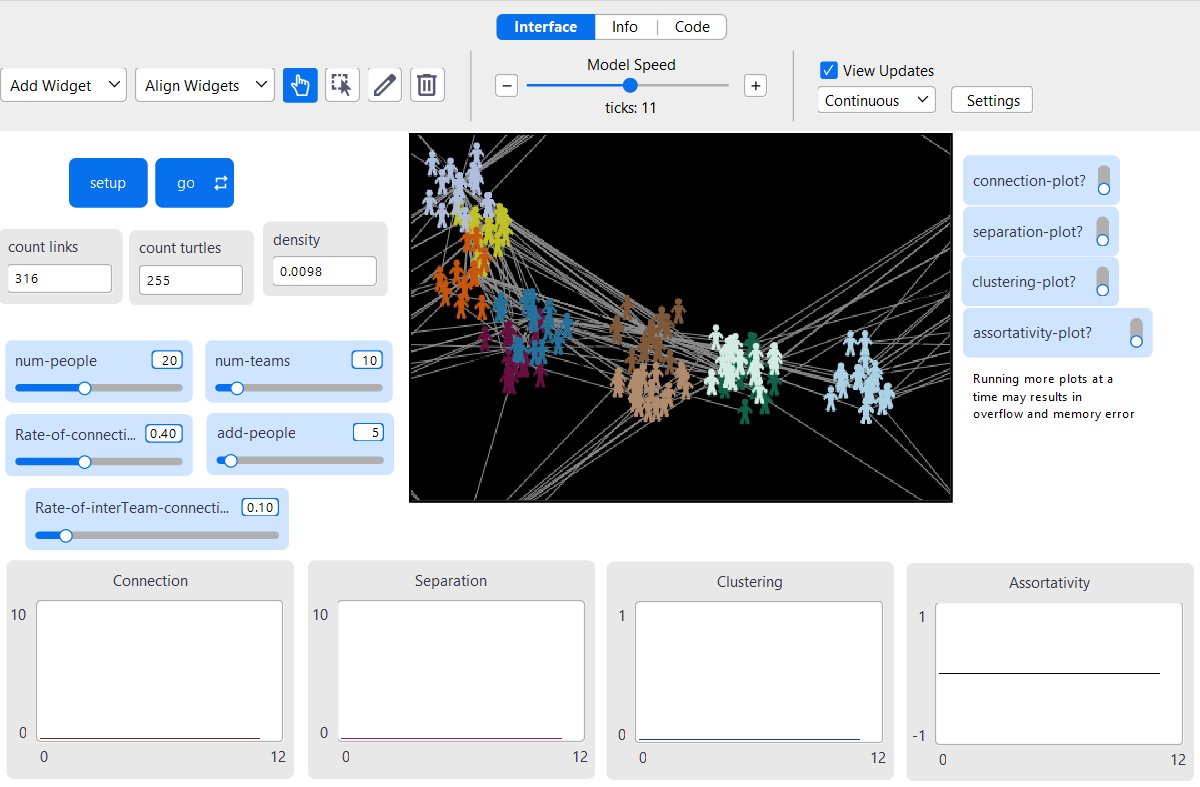Click the trash delete tool
The width and height of the screenshot is (1200, 787).
(427, 85)
